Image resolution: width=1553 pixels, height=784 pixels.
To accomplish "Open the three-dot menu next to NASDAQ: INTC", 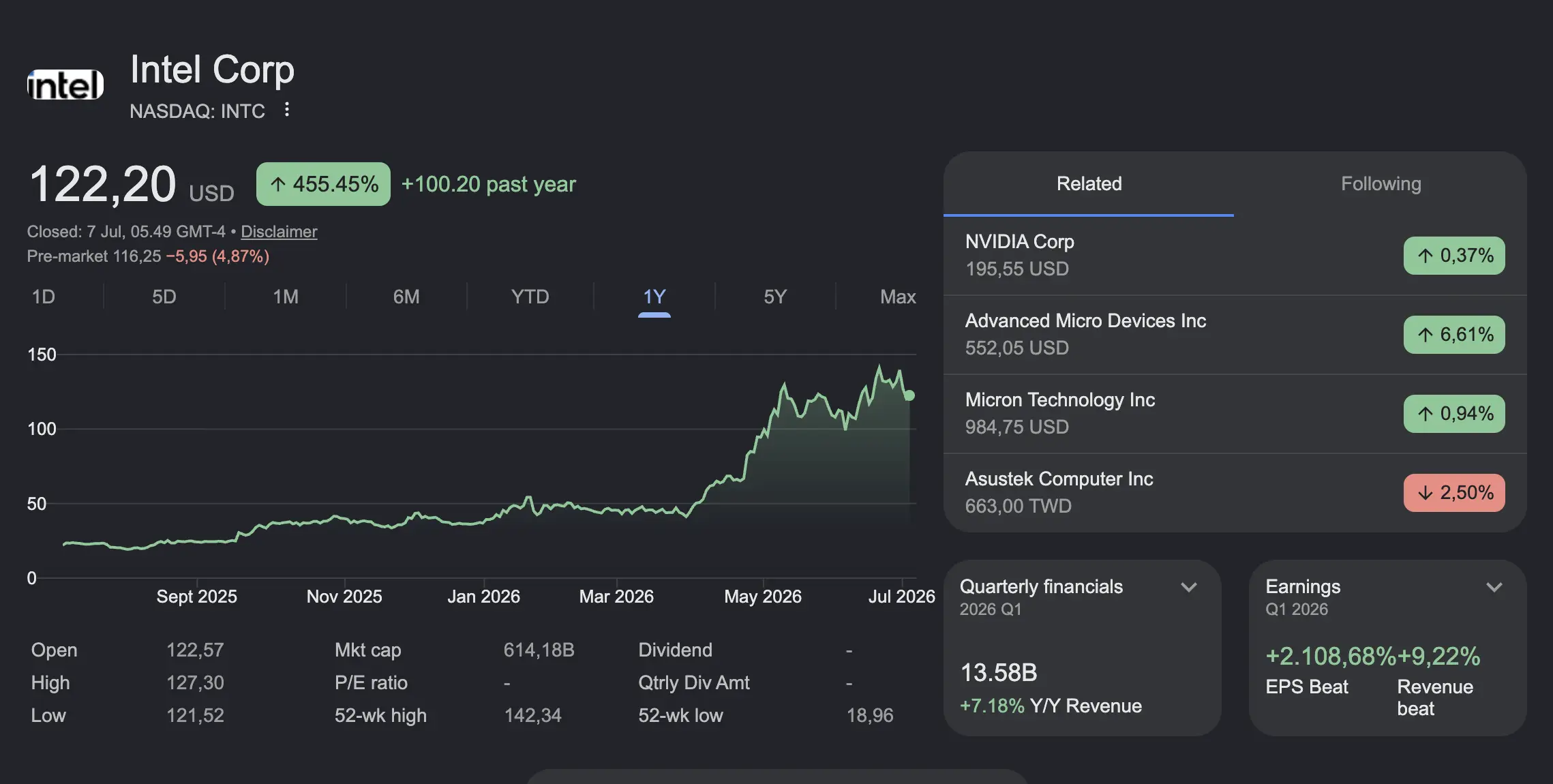I will 287,110.
